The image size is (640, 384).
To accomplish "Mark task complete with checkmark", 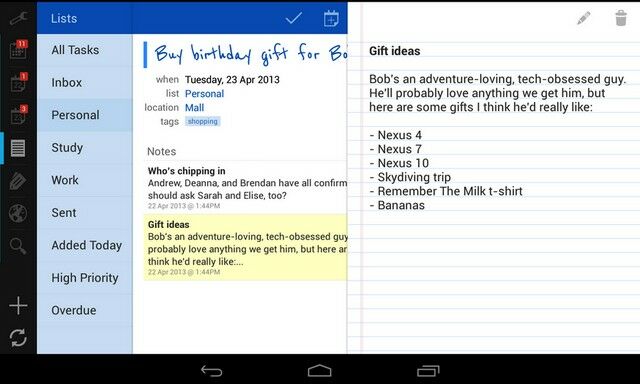I will (293, 18).
